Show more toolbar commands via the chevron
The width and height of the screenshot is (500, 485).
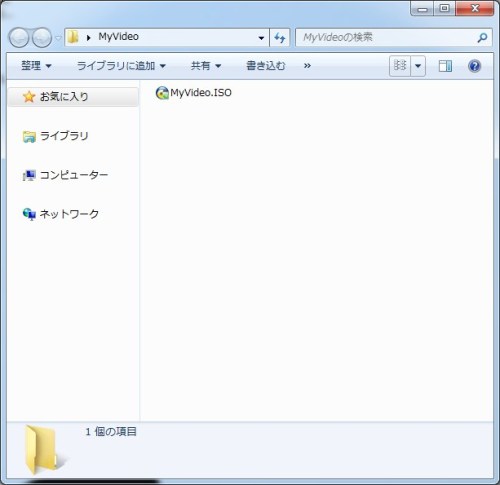307,66
